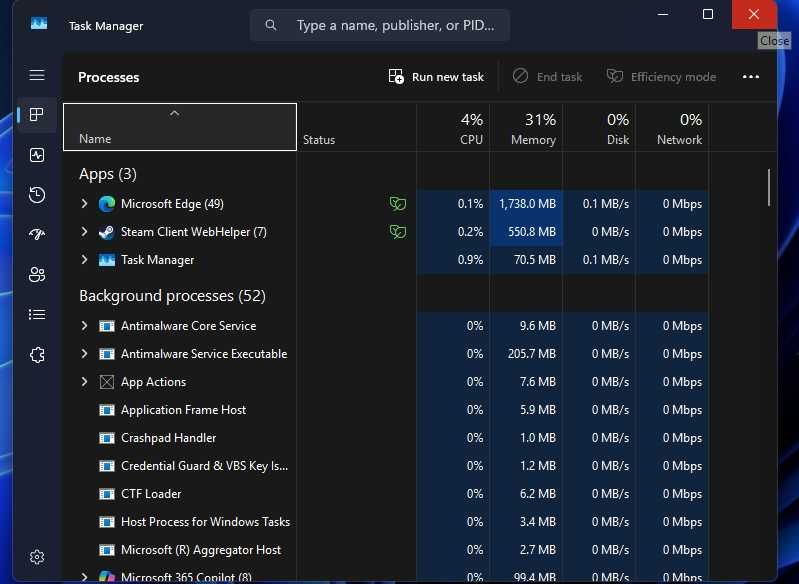Click efficiency leaf icon for Microsoft Edge
The height and width of the screenshot is (584, 799).
click(x=398, y=204)
